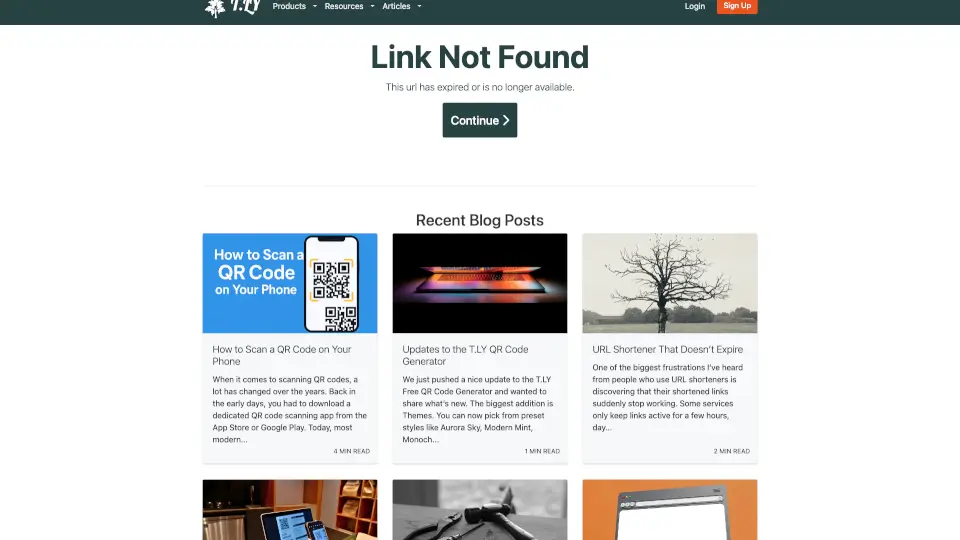Open the glowing laptop blog image
The width and height of the screenshot is (960, 540).
[480, 283]
